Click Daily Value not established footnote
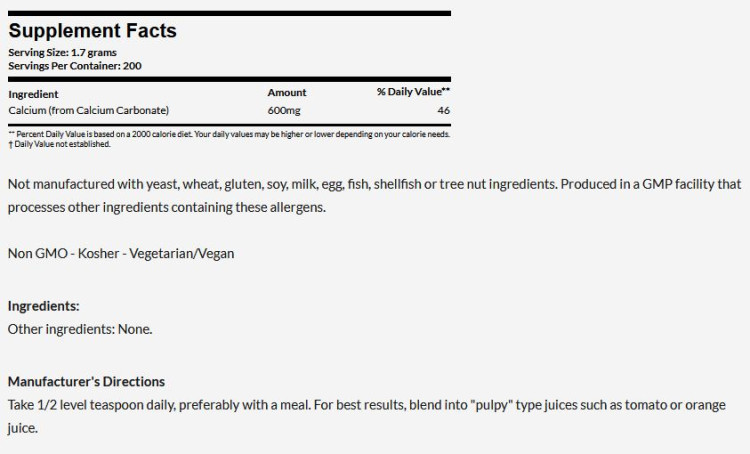The height and width of the screenshot is (454, 750). pyautogui.click(x=58, y=144)
